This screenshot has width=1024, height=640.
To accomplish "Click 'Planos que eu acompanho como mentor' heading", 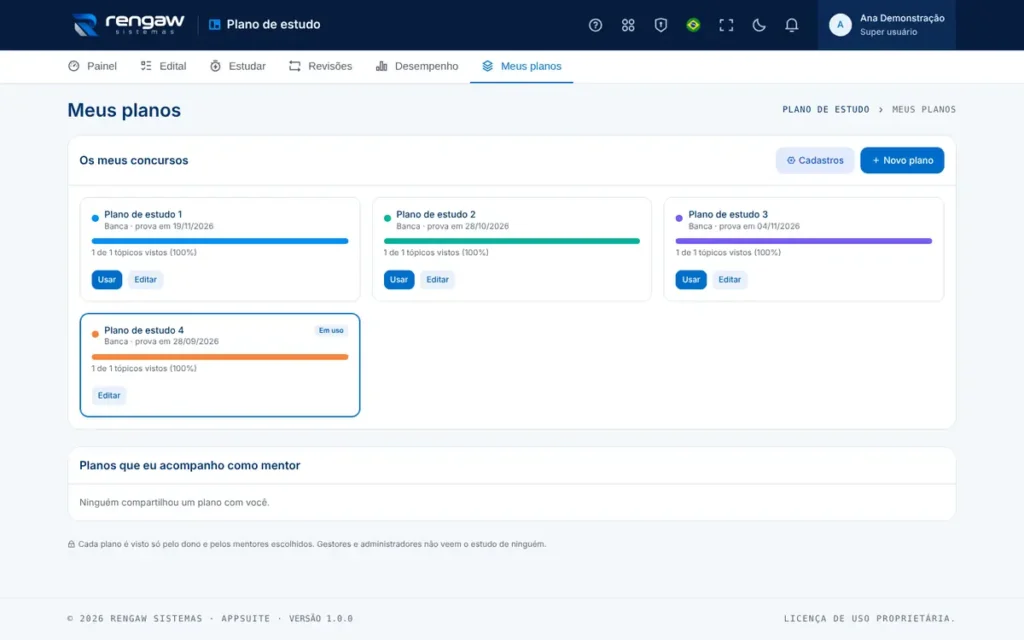I will pyautogui.click(x=189, y=465).
